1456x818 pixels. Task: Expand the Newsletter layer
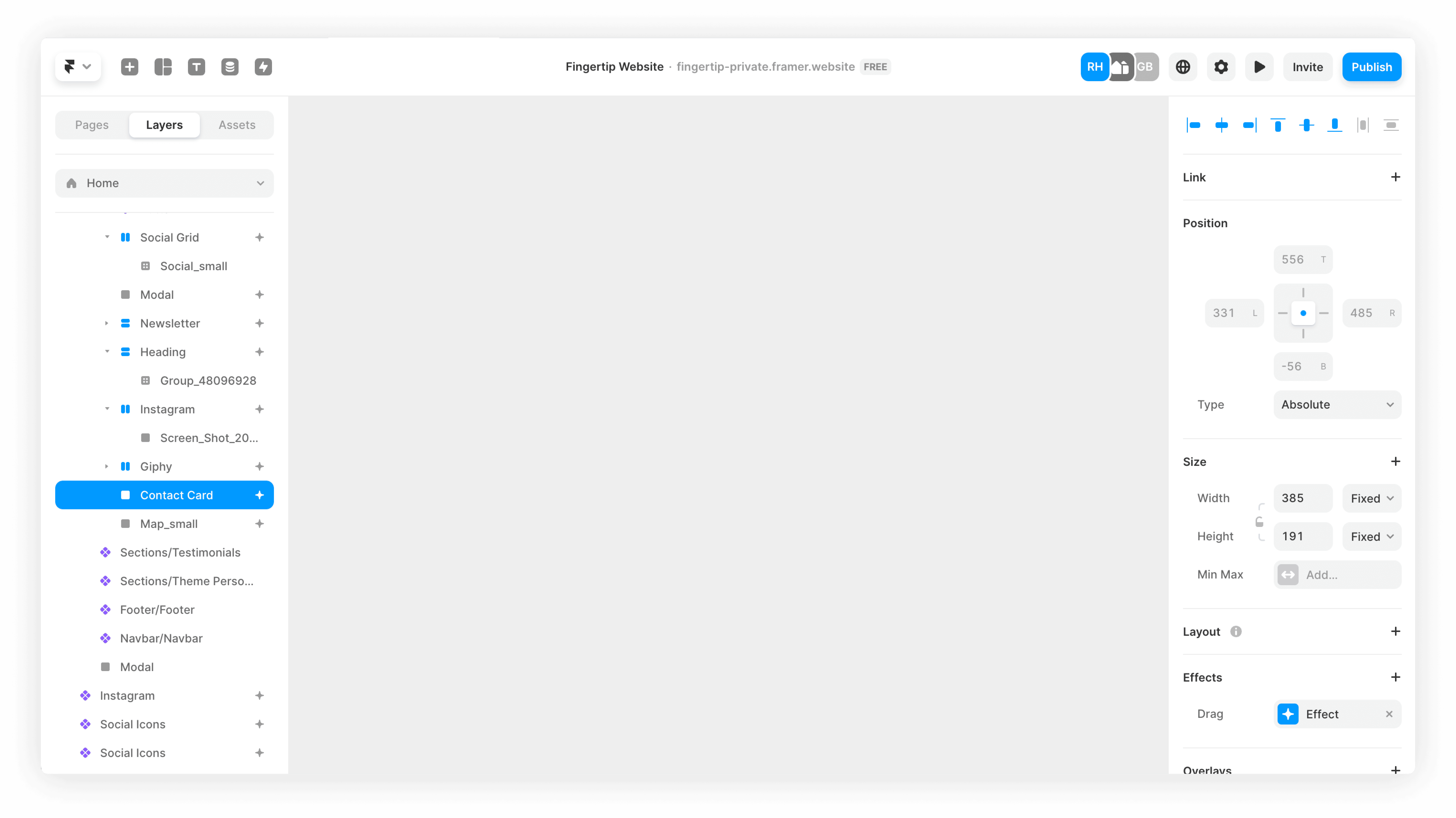point(107,323)
